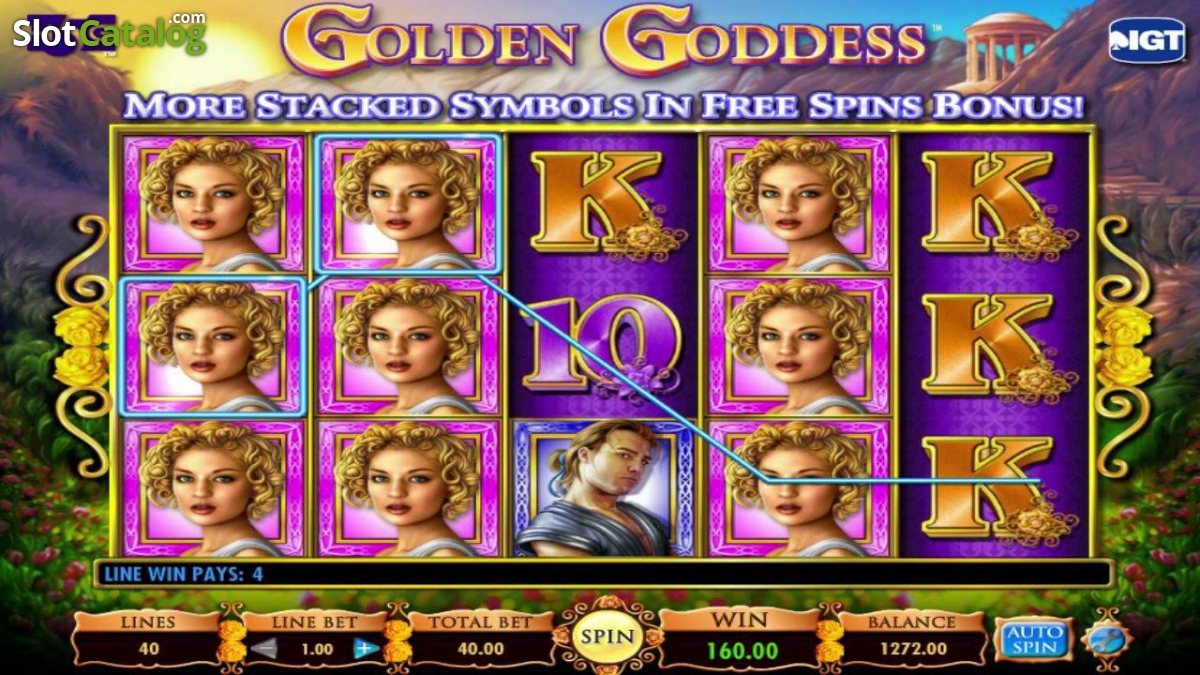Select the bottom K symbol on the fifth reel
This screenshot has height=675, width=1200.
click(x=994, y=488)
